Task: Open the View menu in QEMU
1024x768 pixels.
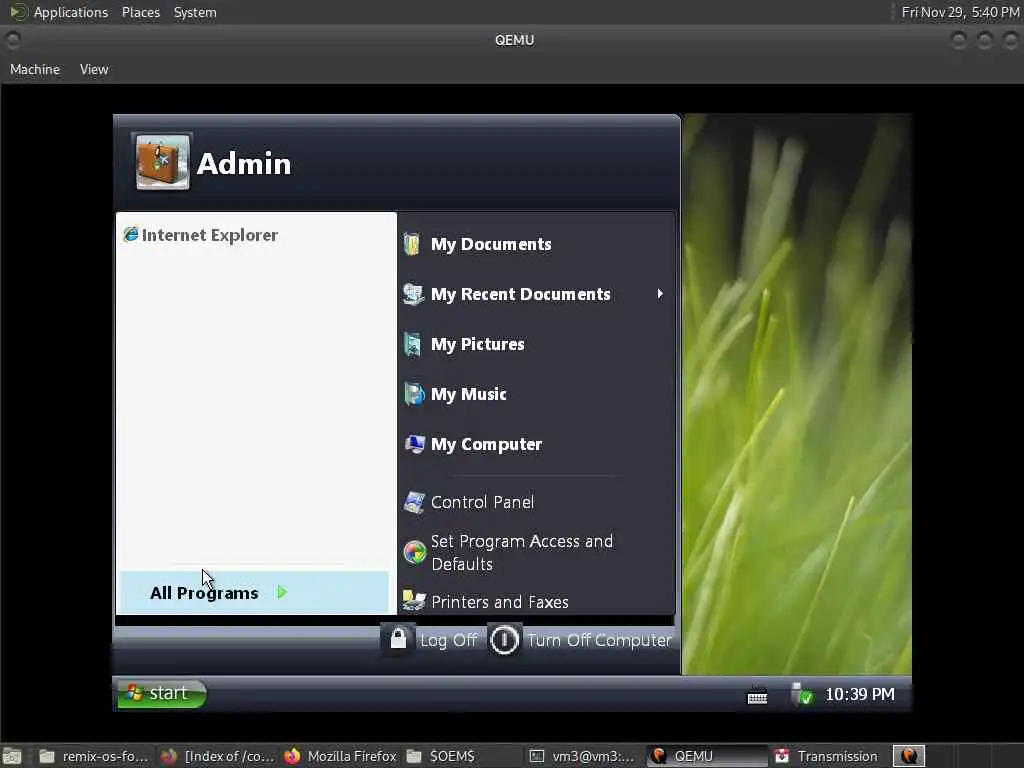Action: 94,69
